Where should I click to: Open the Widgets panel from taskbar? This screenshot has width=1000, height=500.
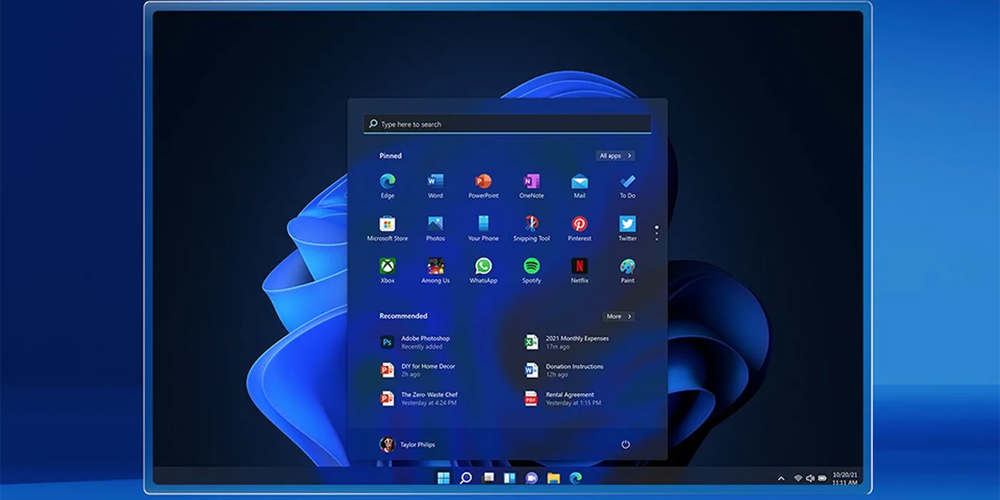click(510, 478)
